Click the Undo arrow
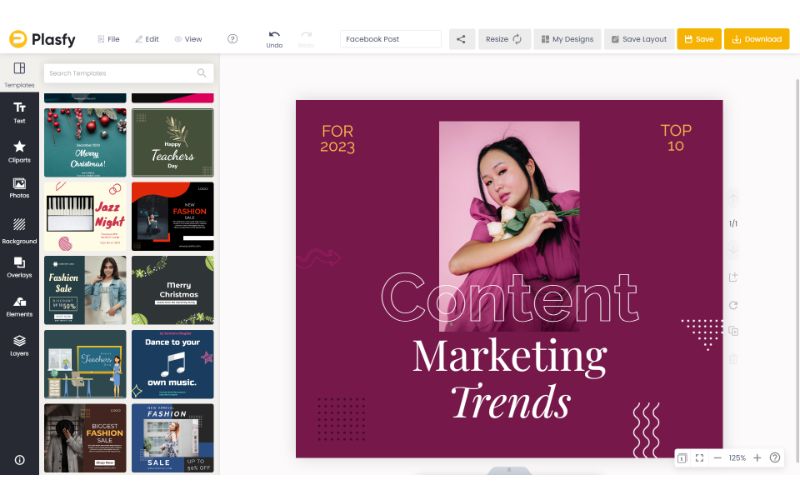Viewport: 800px width, 500px height. pyautogui.click(x=274, y=35)
